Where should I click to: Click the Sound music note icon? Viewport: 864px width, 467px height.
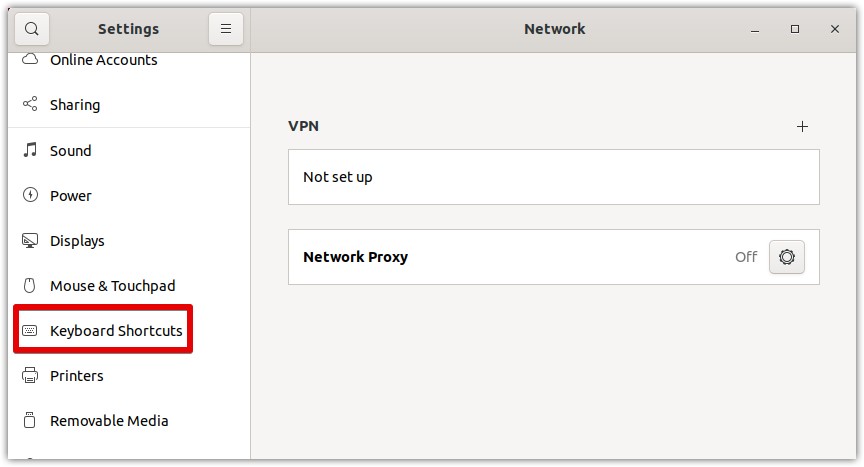coord(30,151)
